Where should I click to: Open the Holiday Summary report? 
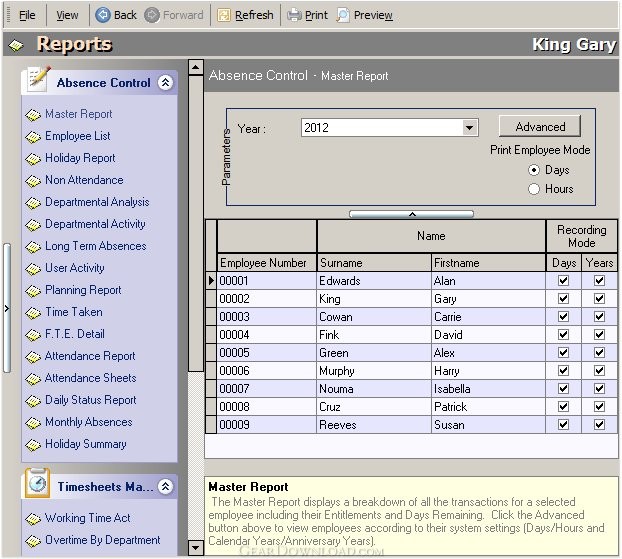coord(86,444)
